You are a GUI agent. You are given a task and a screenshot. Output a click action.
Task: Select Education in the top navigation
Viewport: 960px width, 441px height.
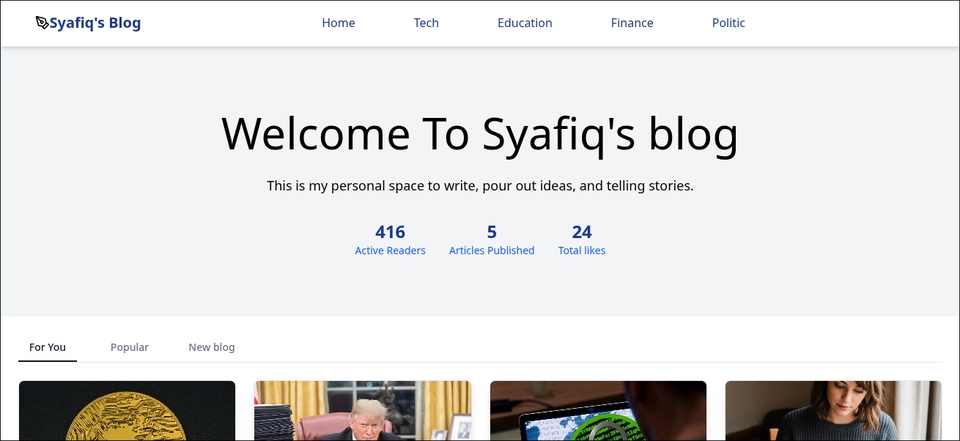(524, 23)
